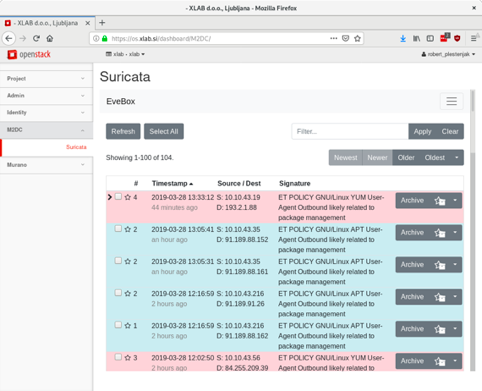Image resolution: width=482 pixels, height=391 pixels.
Task: Open the EveBox hamburger menu
Action: click(452, 101)
